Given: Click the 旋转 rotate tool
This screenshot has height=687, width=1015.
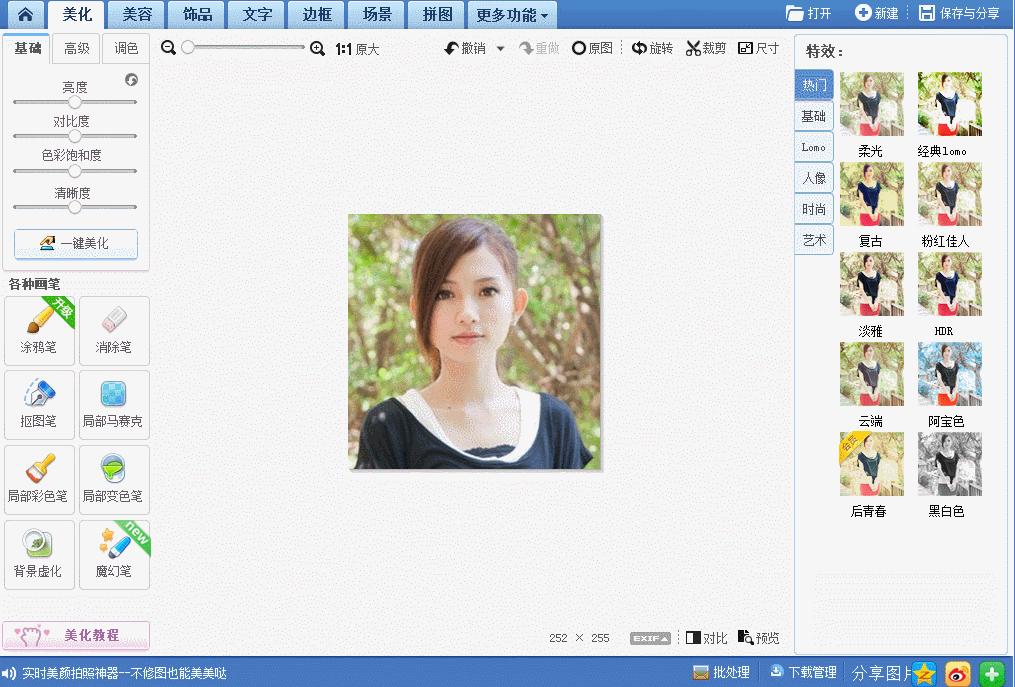Looking at the screenshot, I should click(x=652, y=47).
